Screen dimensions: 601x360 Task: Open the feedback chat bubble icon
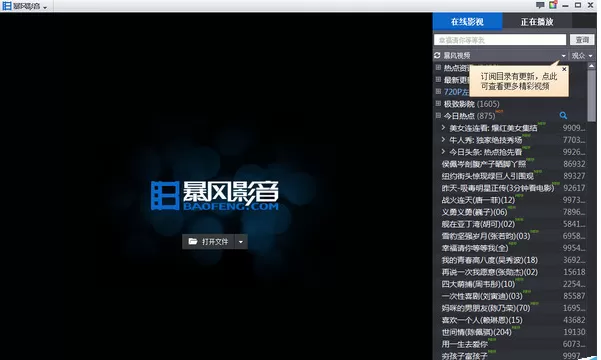click(540, 5)
